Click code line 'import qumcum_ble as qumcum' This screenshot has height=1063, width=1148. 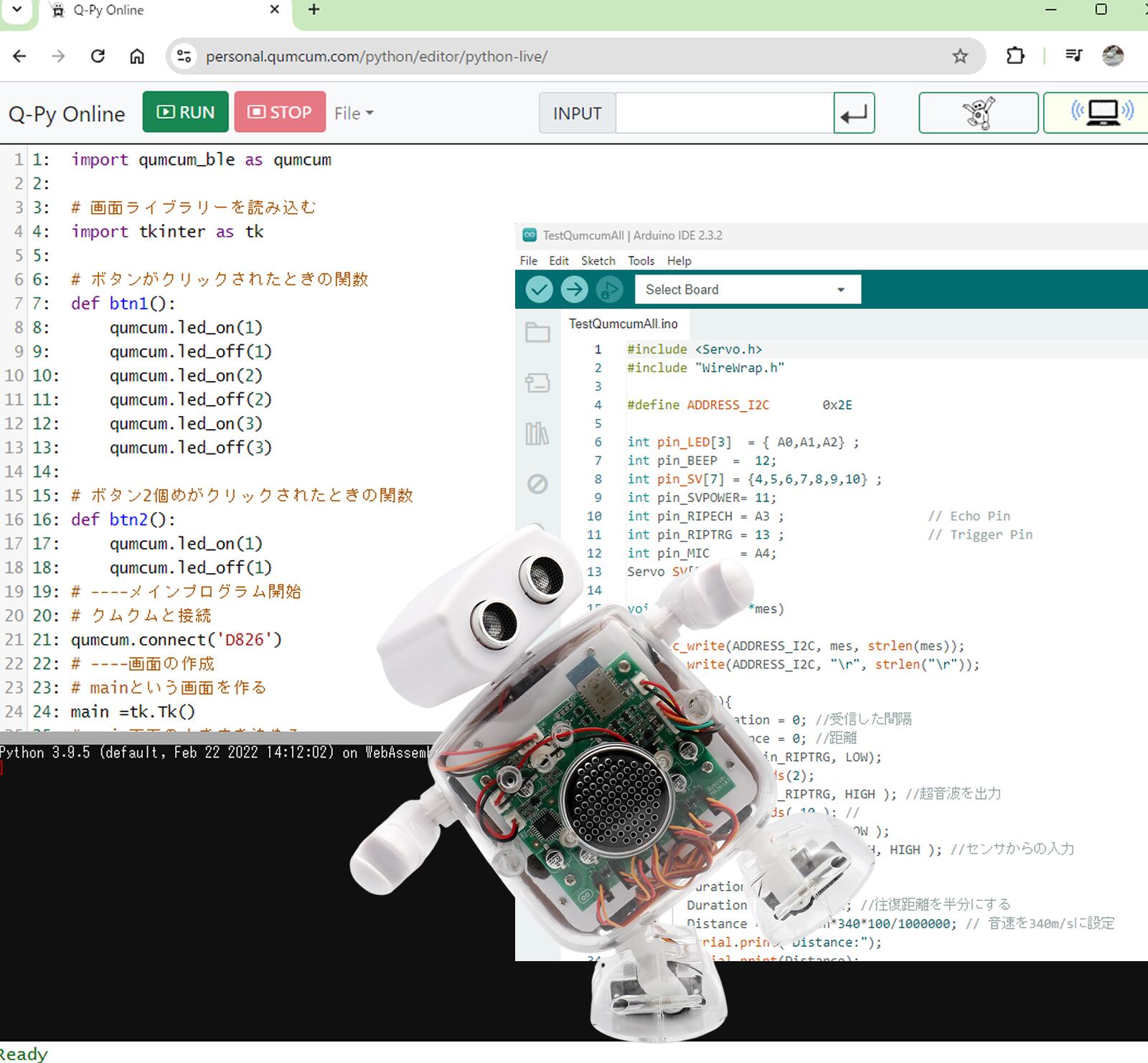tap(201, 160)
